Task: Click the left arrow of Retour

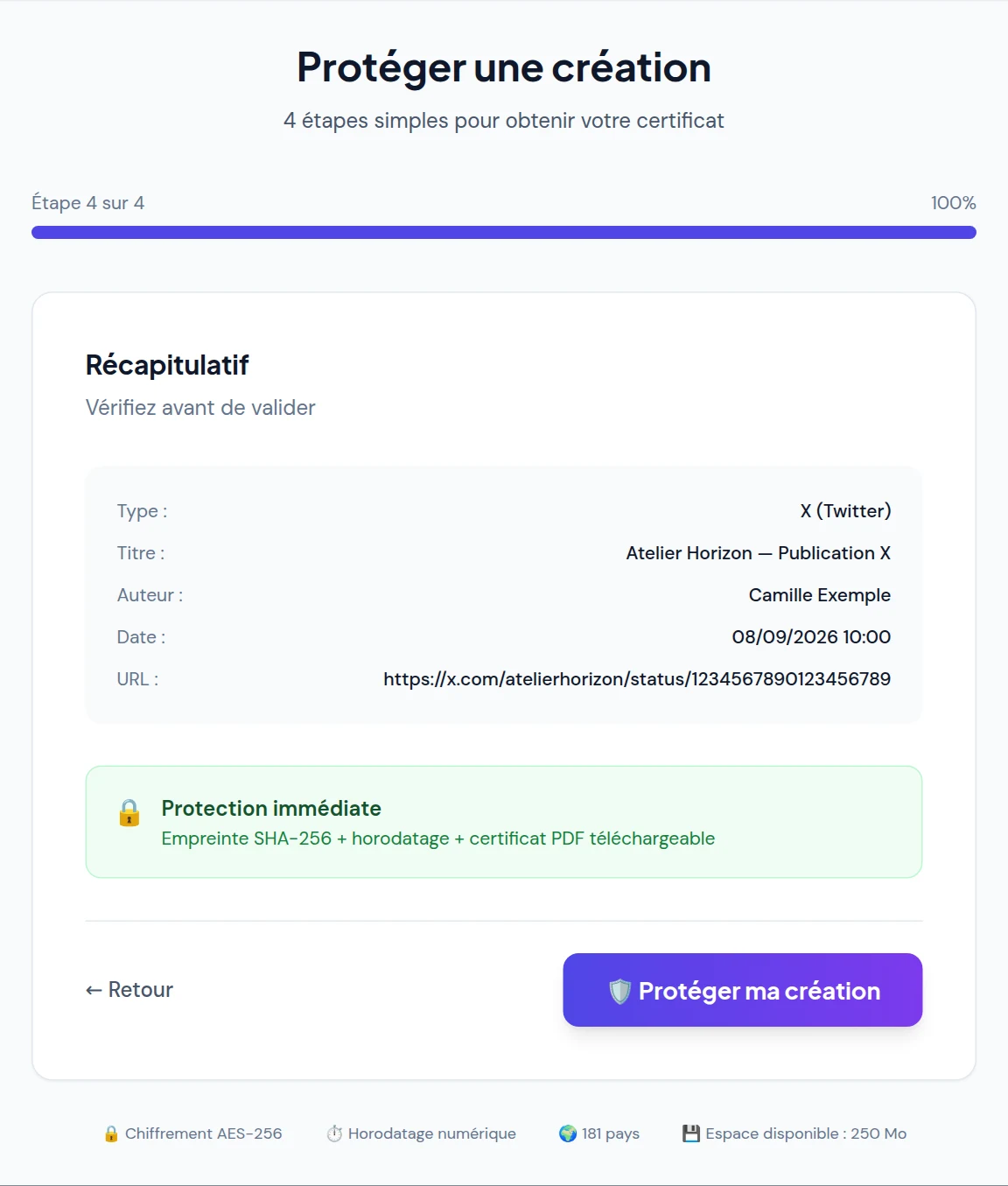Action: pos(94,990)
